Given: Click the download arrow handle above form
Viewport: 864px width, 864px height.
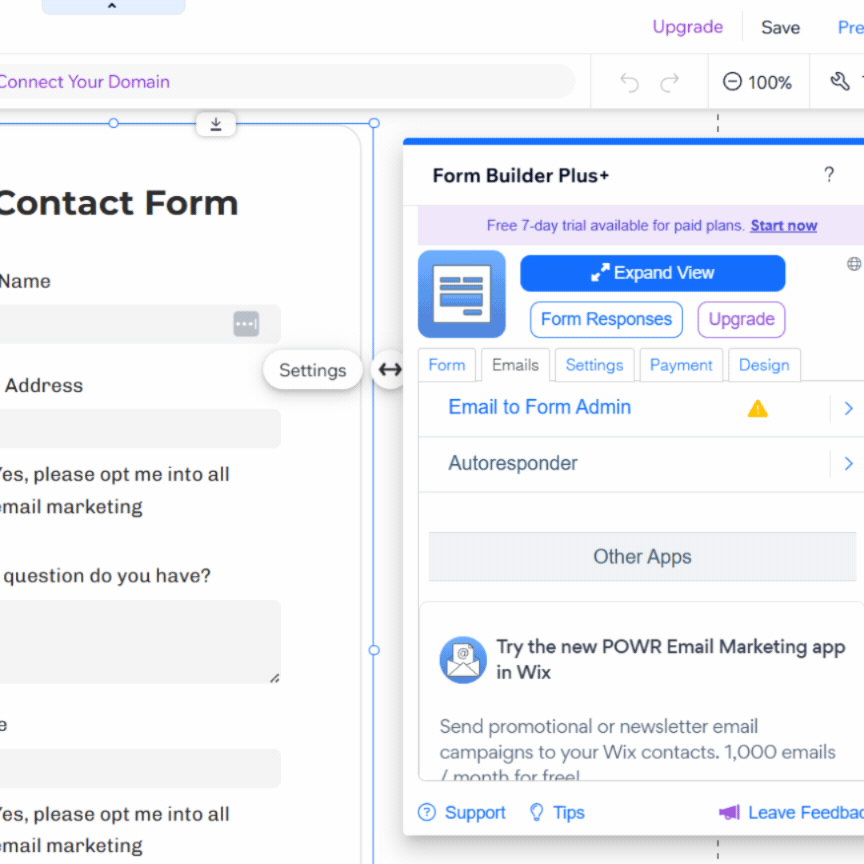Looking at the screenshot, I should pyautogui.click(x=216, y=124).
